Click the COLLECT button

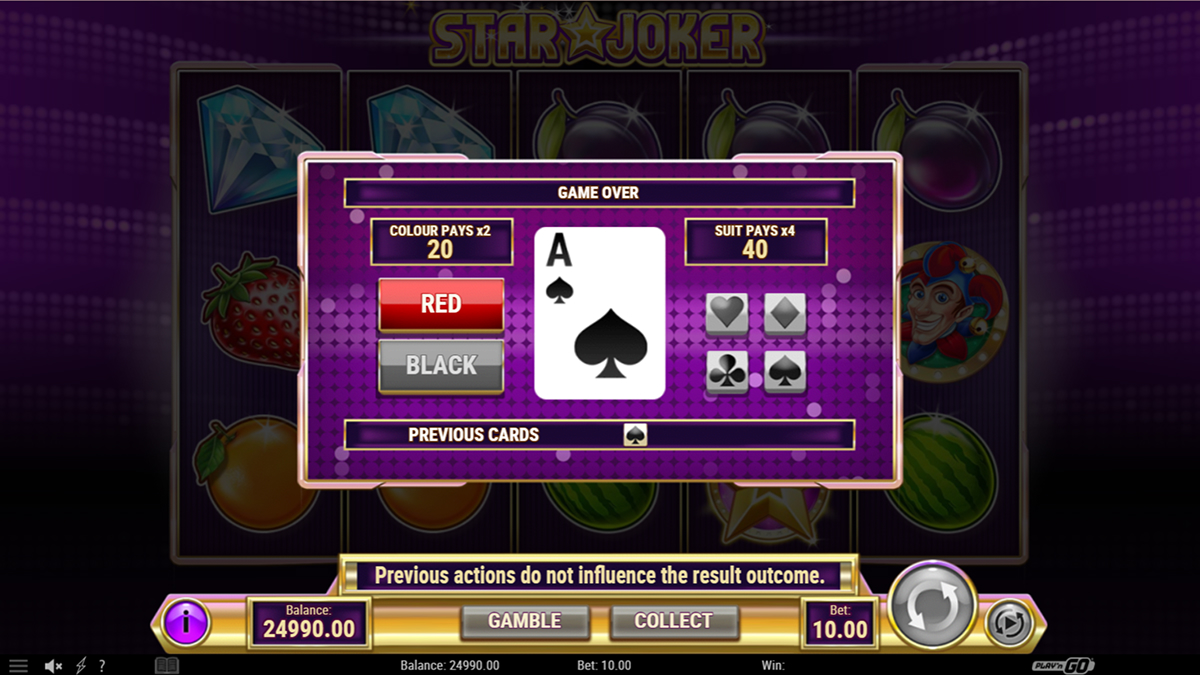(674, 621)
